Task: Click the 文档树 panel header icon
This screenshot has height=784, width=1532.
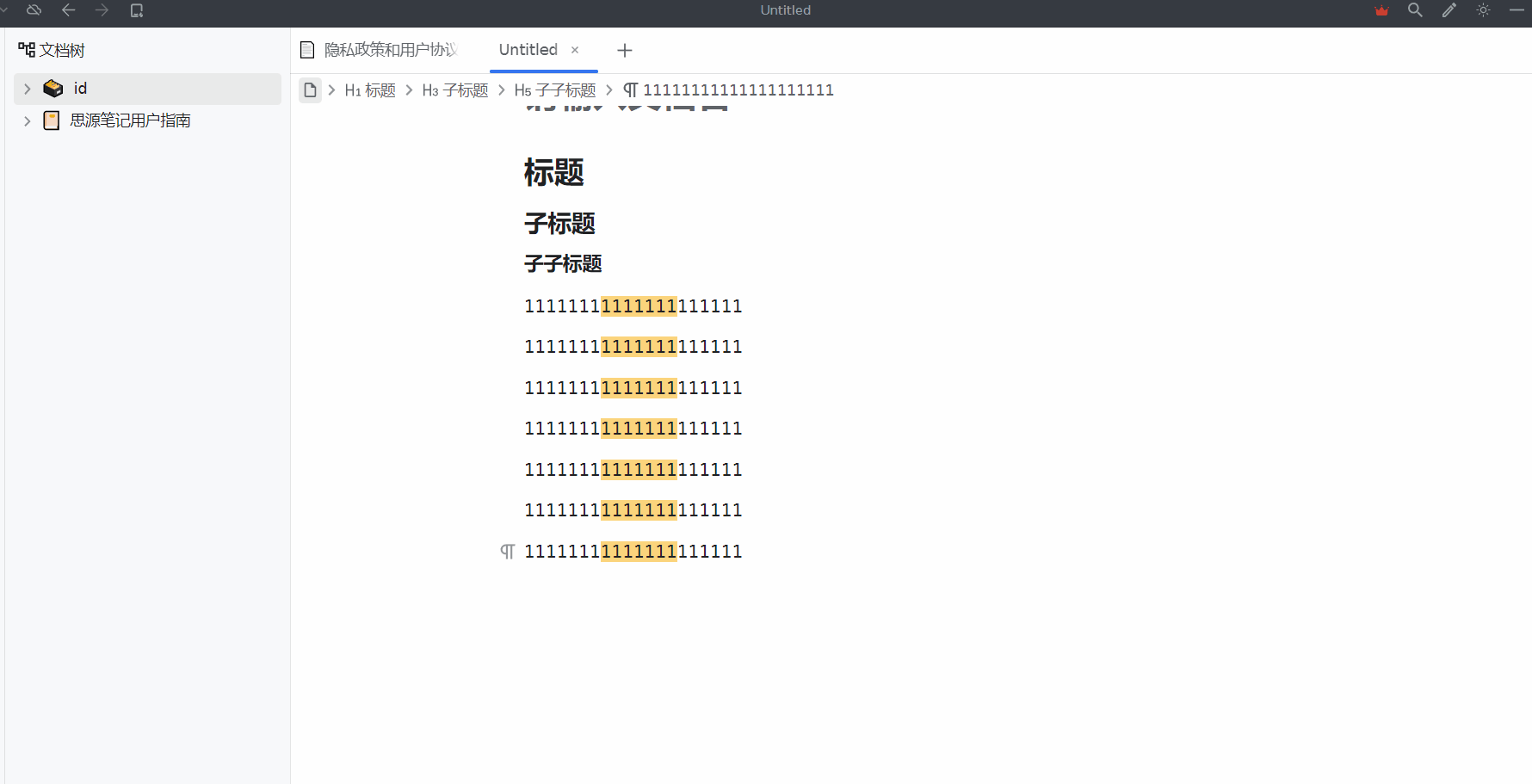Action: pos(27,50)
